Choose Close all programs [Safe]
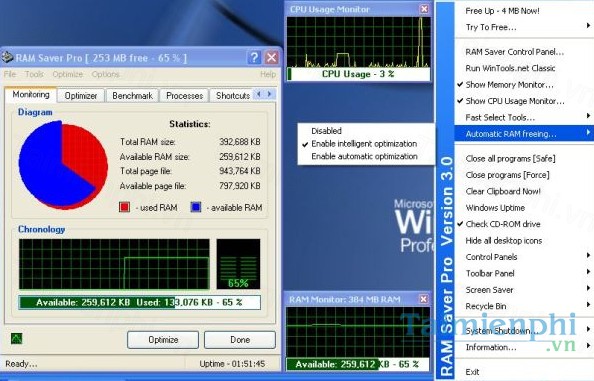594x381 pixels. click(524, 158)
